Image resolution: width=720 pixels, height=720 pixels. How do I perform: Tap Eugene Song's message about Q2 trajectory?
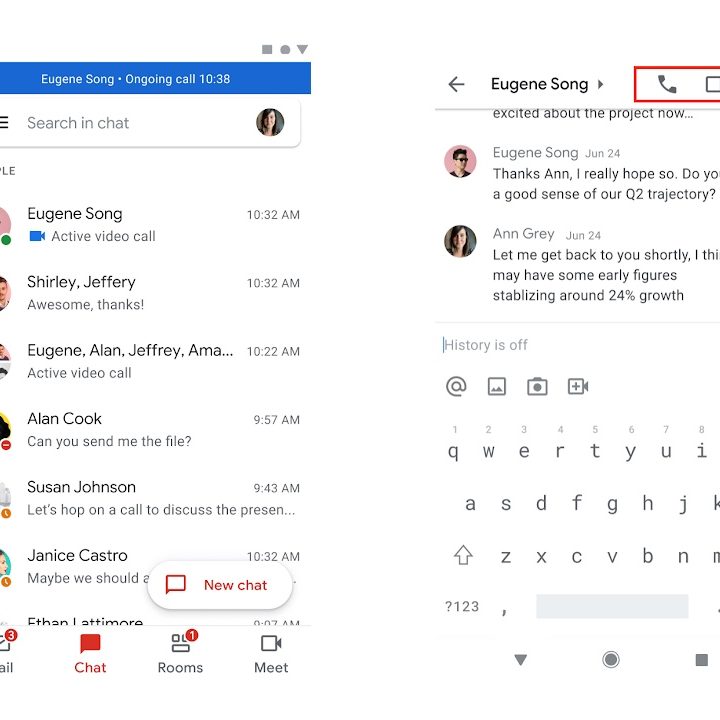(x=606, y=184)
